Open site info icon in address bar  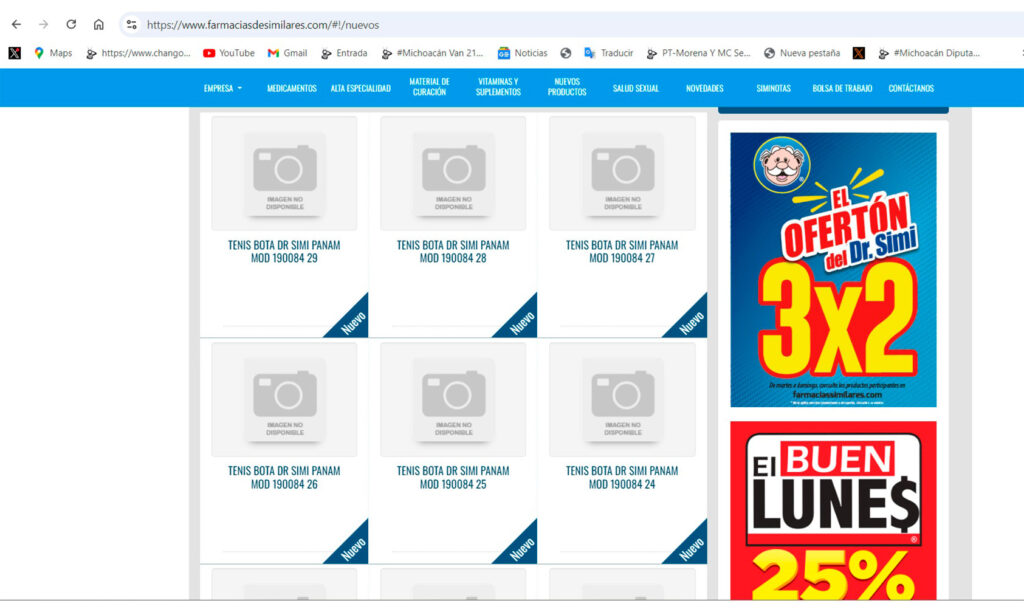click(132, 25)
